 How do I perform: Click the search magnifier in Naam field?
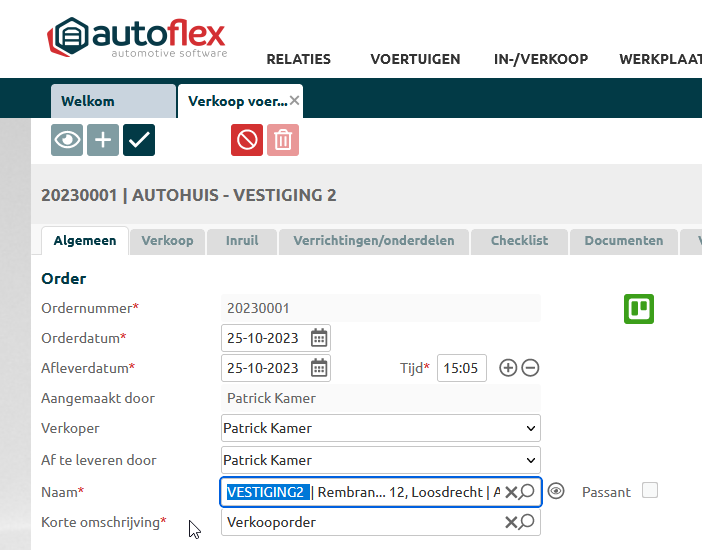coord(527,491)
